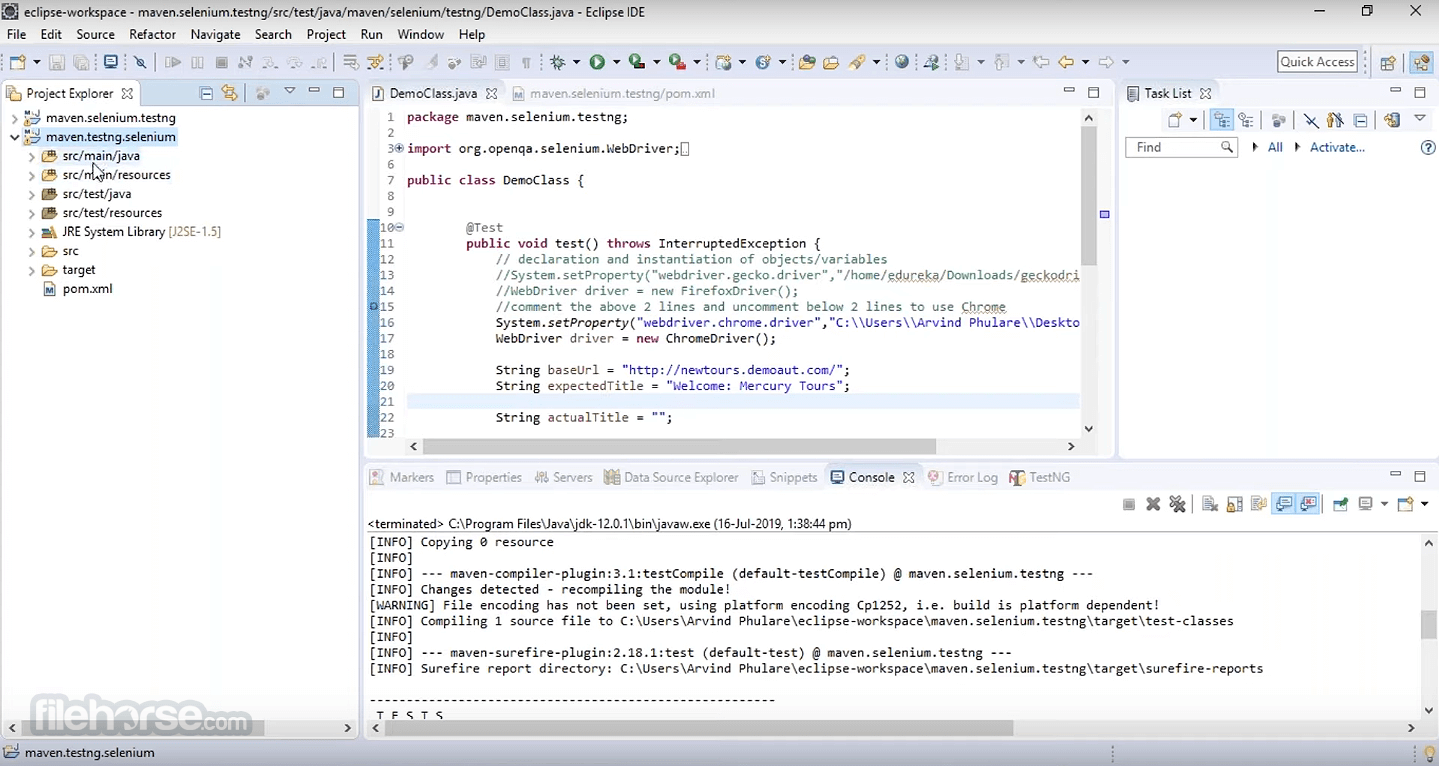The width and height of the screenshot is (1439, 766).
Task: Open the Debug dropdown arrow
Action: [576, 62]
